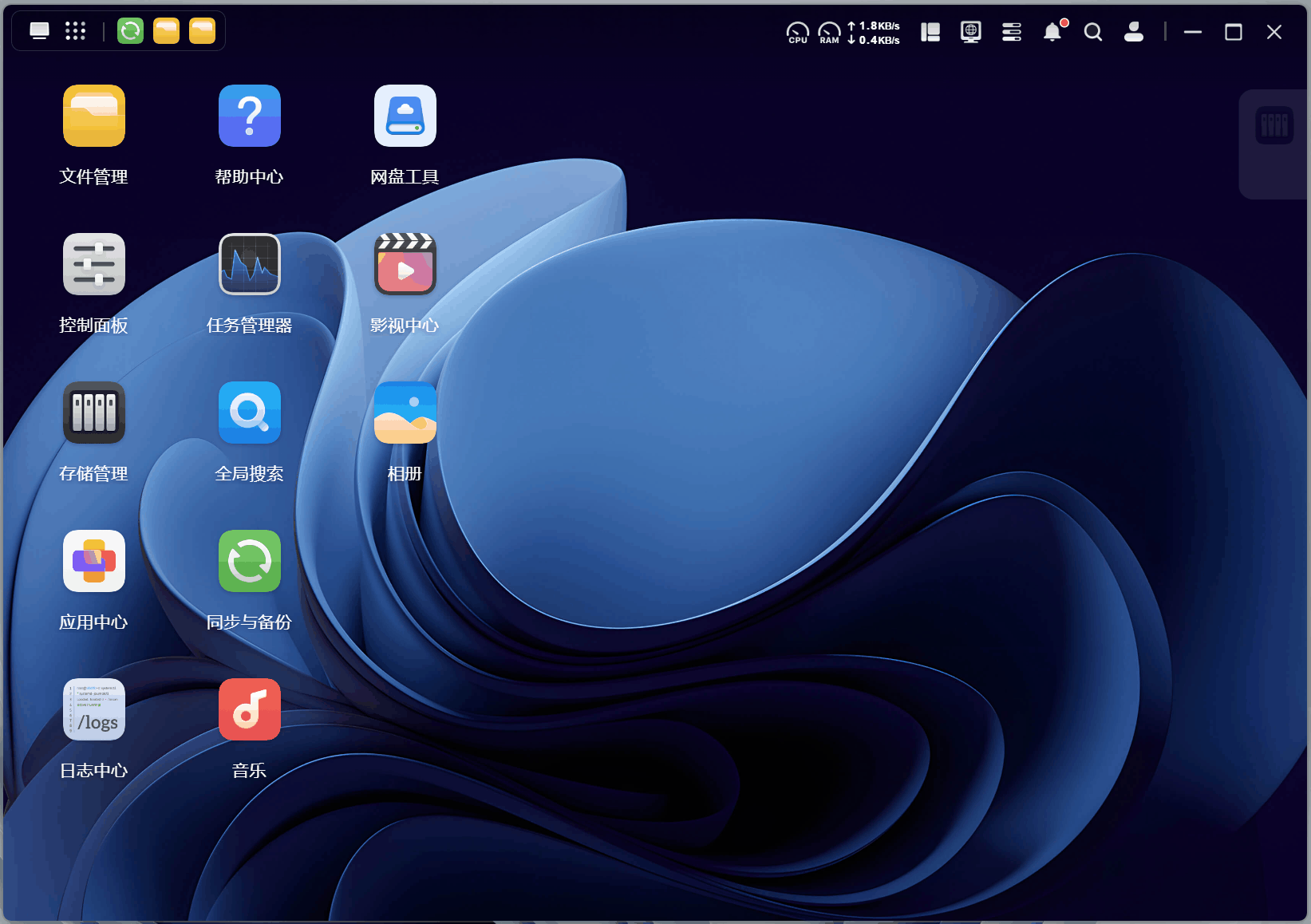Open the all-apps grid launcher
1311x924 pixels.
[x=75, y=31]
